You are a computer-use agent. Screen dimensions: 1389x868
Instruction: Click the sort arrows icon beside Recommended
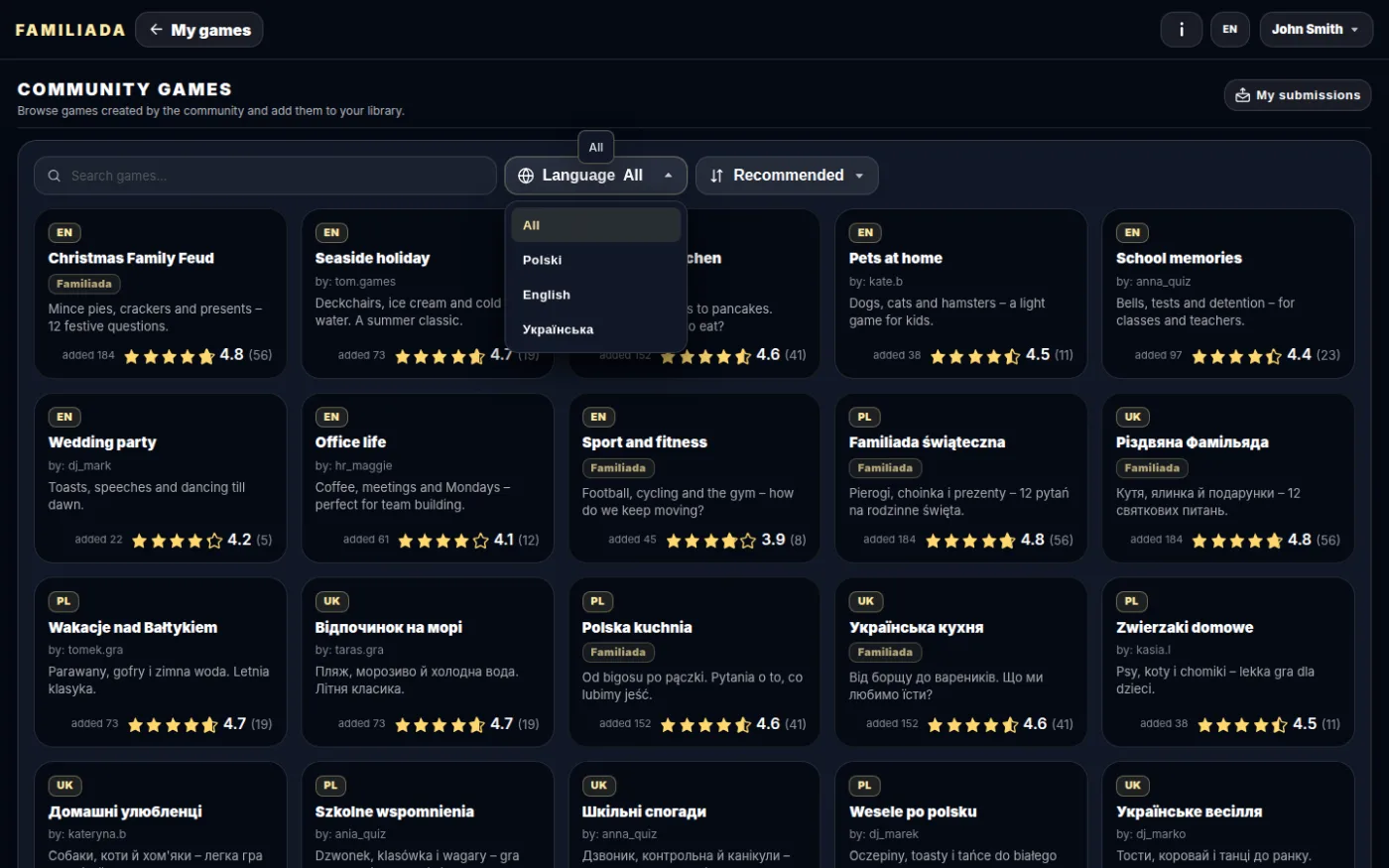(716, 176)
